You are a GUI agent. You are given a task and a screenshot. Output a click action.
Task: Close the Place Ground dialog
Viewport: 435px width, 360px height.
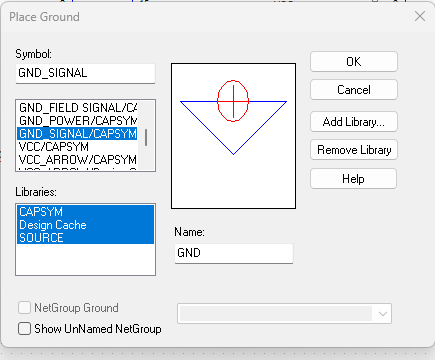[x=420, y=16]
